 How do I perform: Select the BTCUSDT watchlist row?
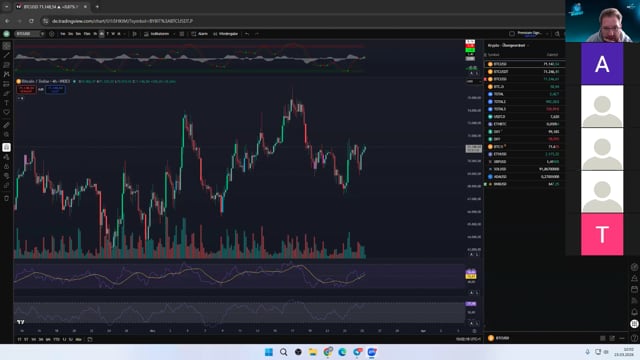(524, 71)
